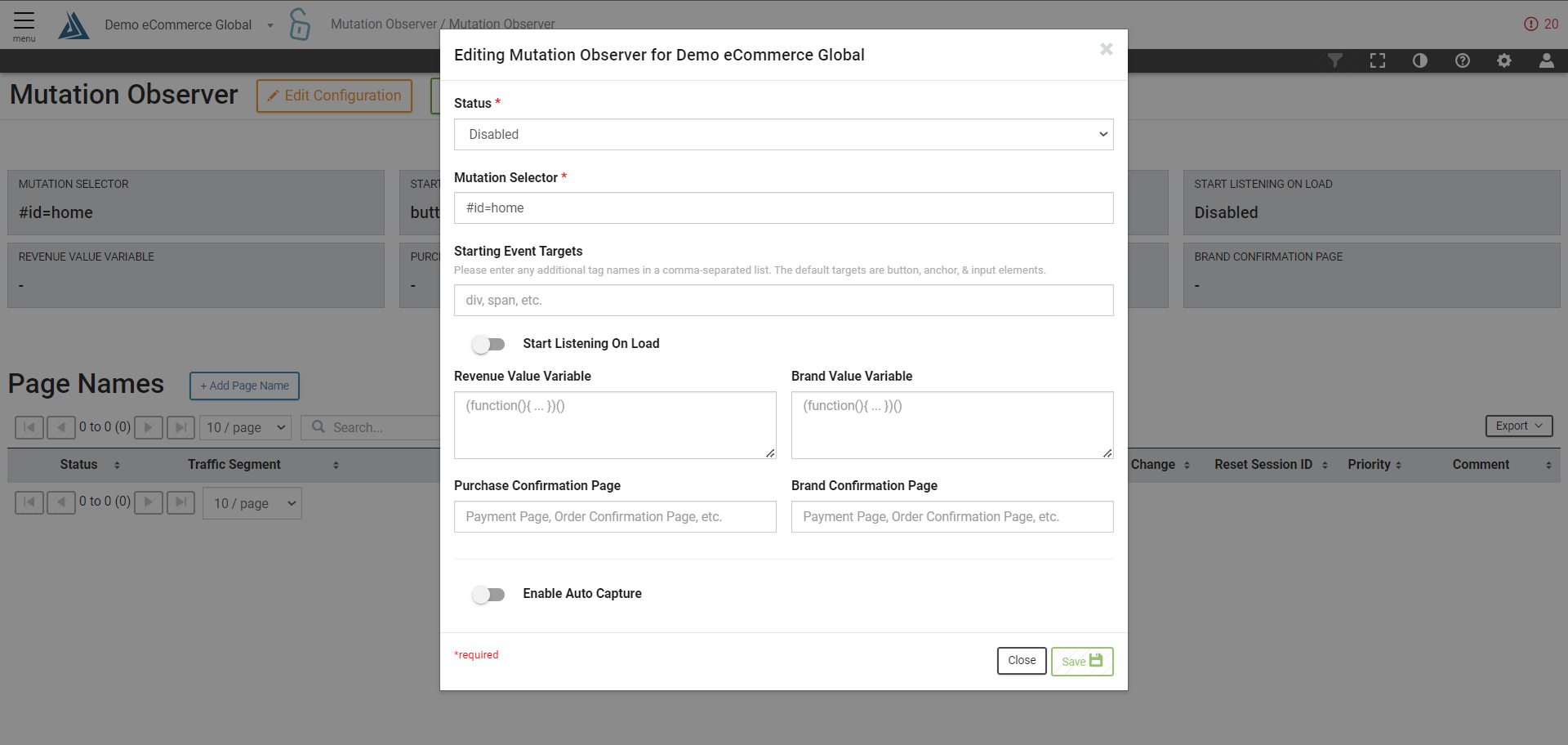Image resolution: width=1568 pixels, height=745 pixels.
Task: Expand the Status dropdown showing Disabled
Action: [783, 135]
